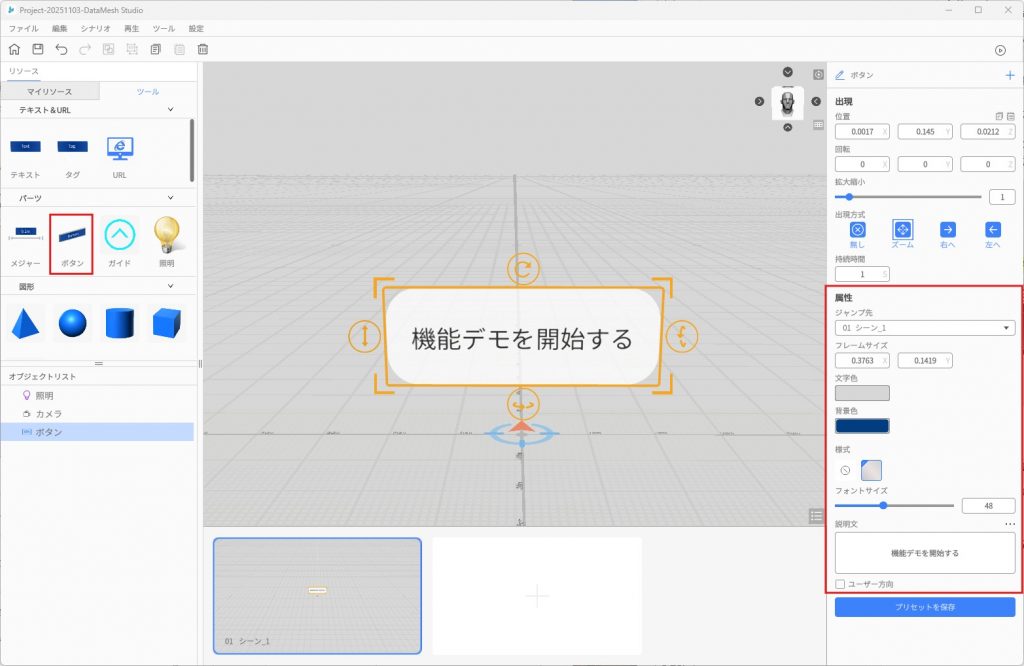Click the Home icon in the toolbar
The height and width of the screenshot is (666, 1024).
click(14, 49)
